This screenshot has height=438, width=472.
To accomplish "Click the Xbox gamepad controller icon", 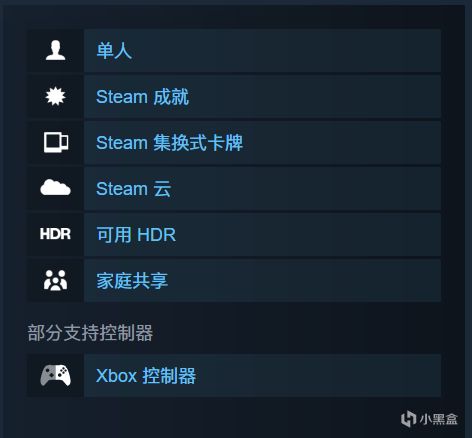I will [55, 375].
